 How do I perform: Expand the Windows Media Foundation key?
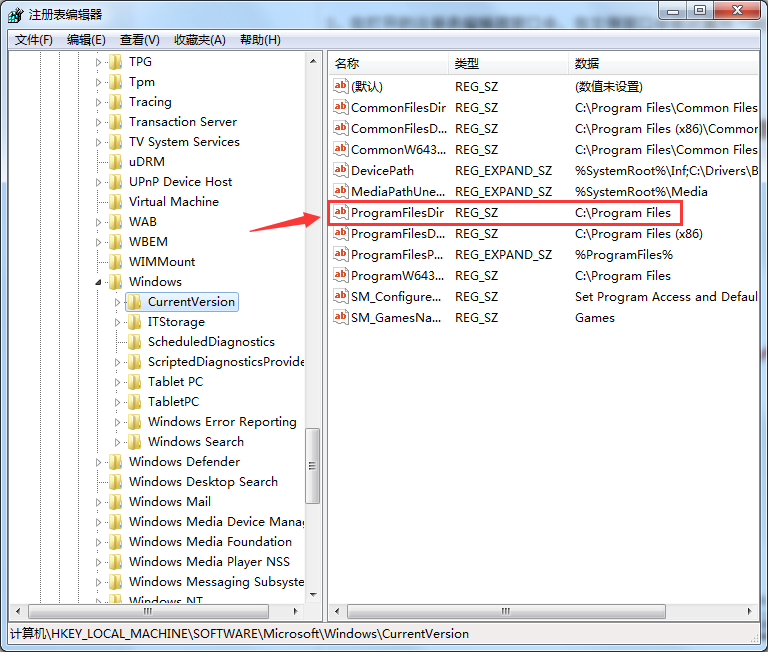coord(98,542)
